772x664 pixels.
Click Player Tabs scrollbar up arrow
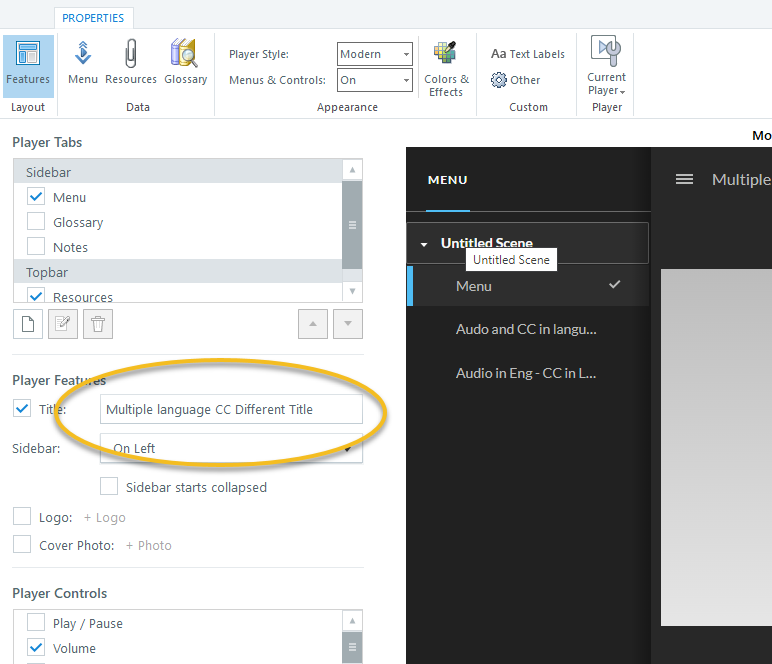pos(353,170)
